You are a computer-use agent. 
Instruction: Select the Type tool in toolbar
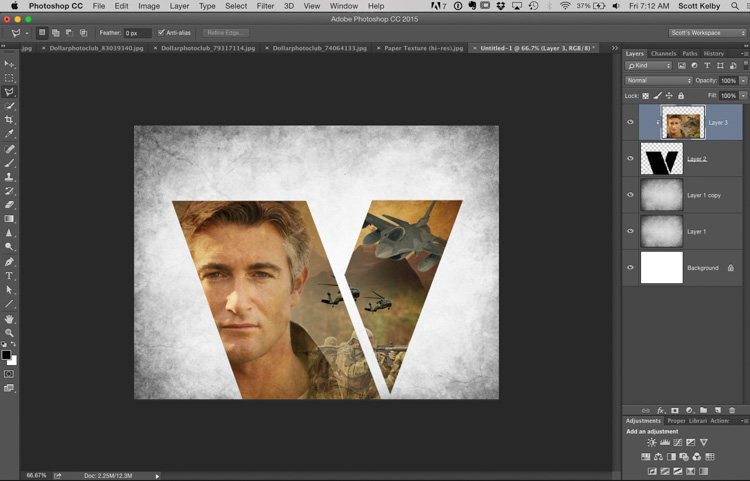click(x=10, y=275)
